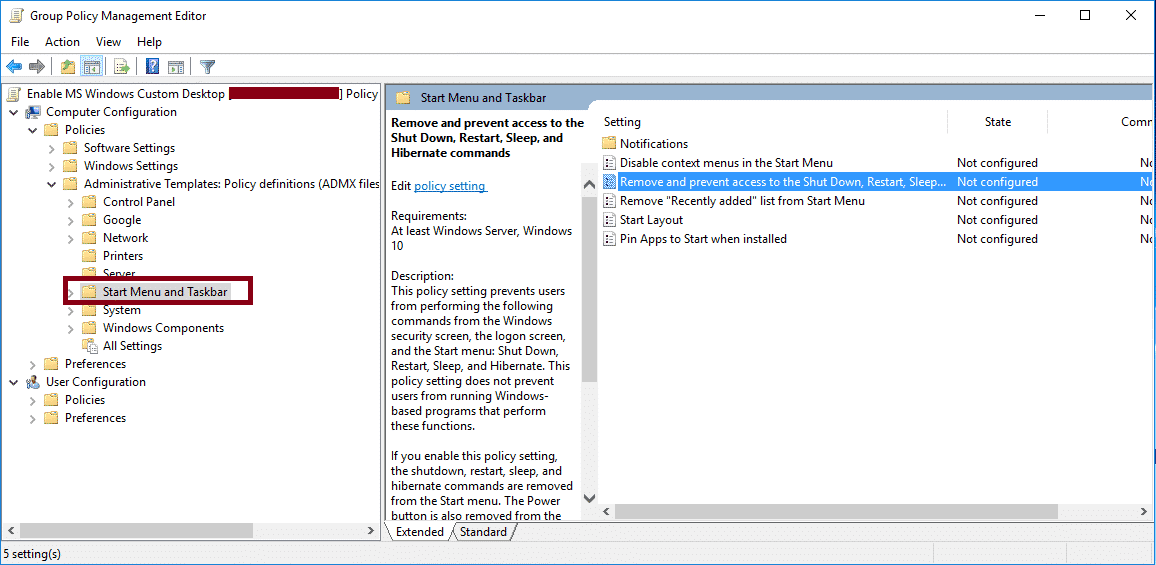
Task: Click description pane scroll down arrow
Action: (589, 498)
